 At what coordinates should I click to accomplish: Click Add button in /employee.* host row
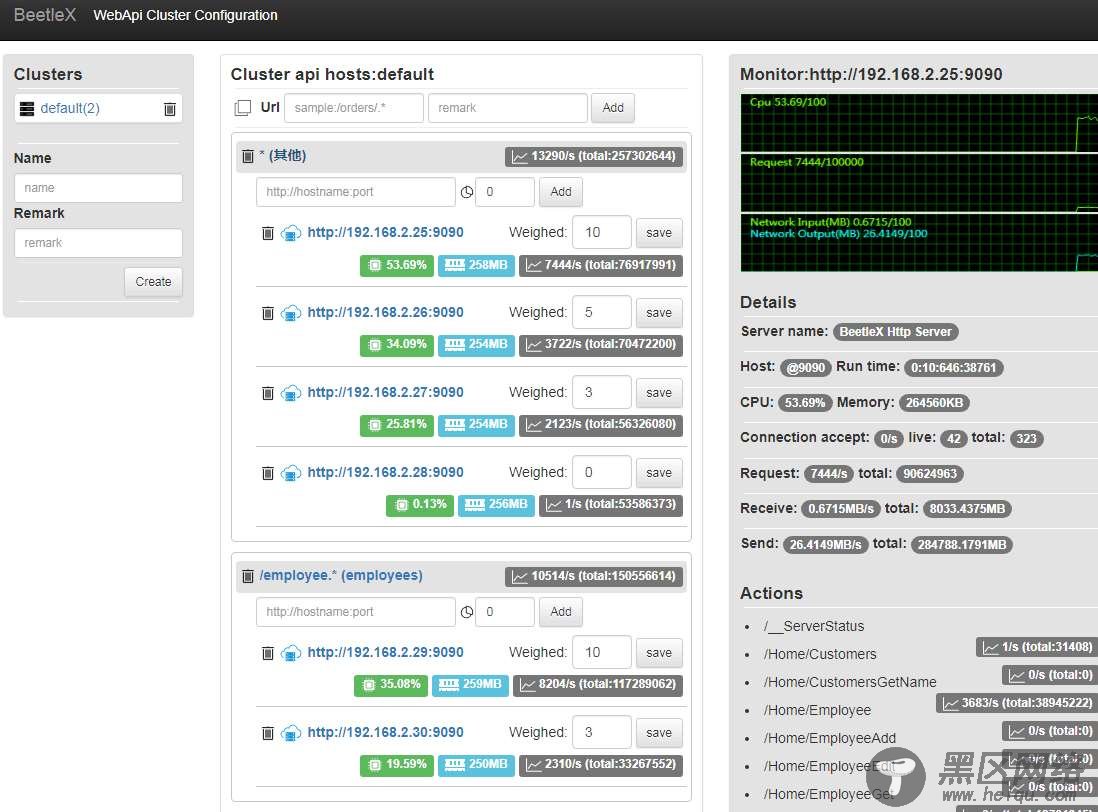tap(561, 612)
